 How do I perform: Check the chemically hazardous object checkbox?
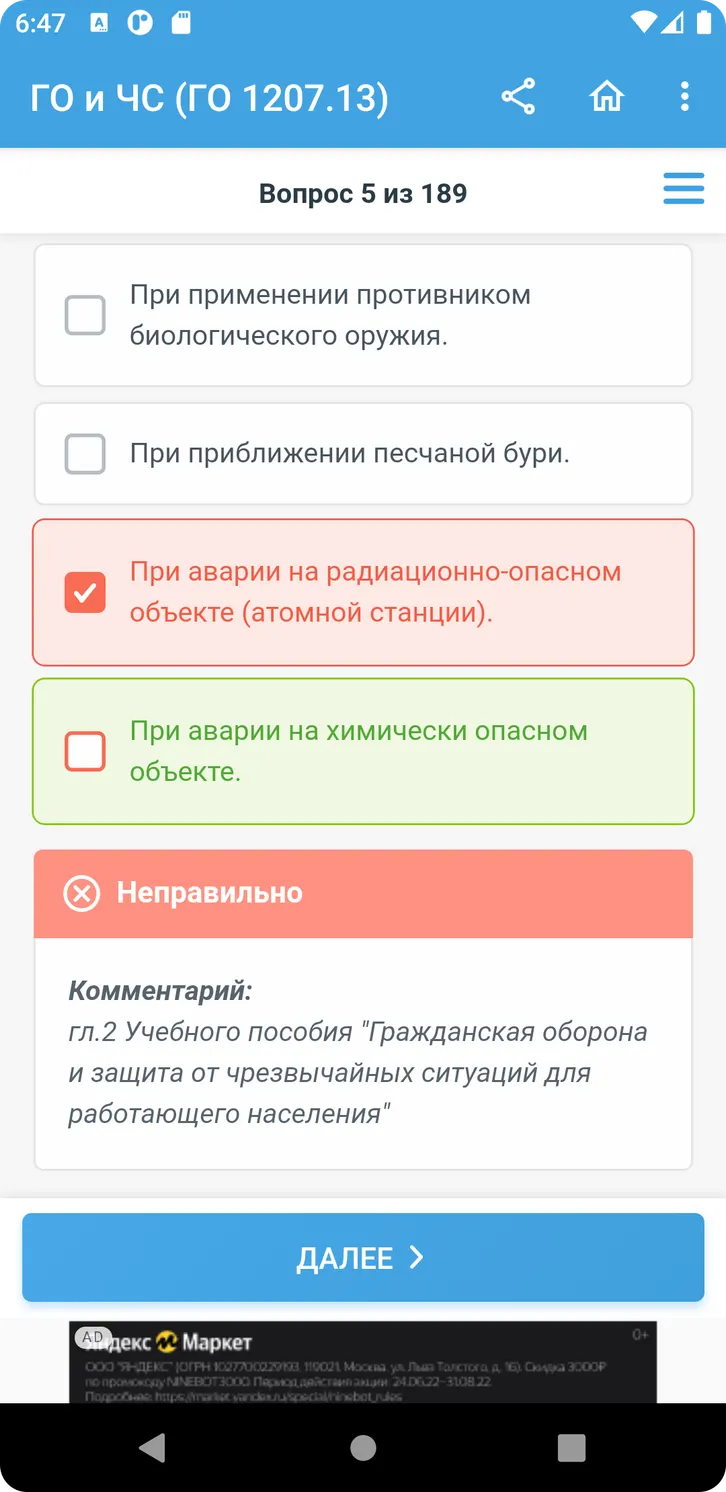[x=85, y=751]
